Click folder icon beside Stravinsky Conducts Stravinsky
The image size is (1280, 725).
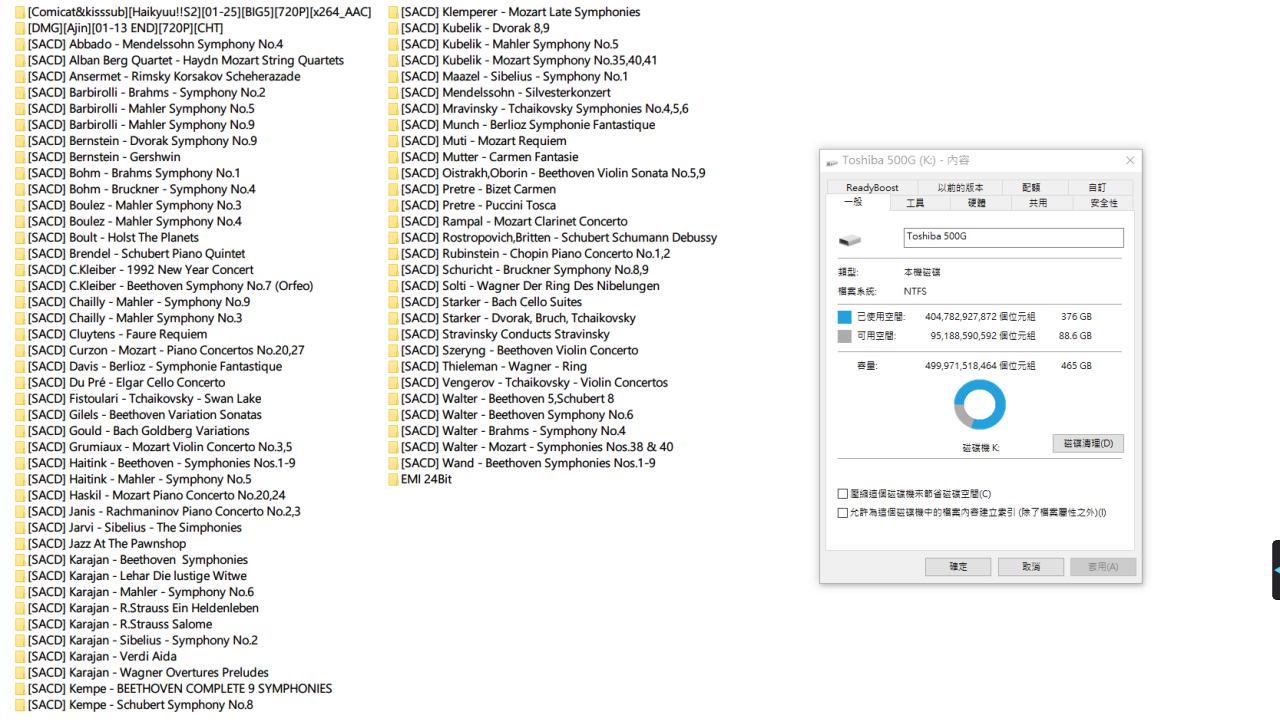pyautogui.click(x=393, y=334)
